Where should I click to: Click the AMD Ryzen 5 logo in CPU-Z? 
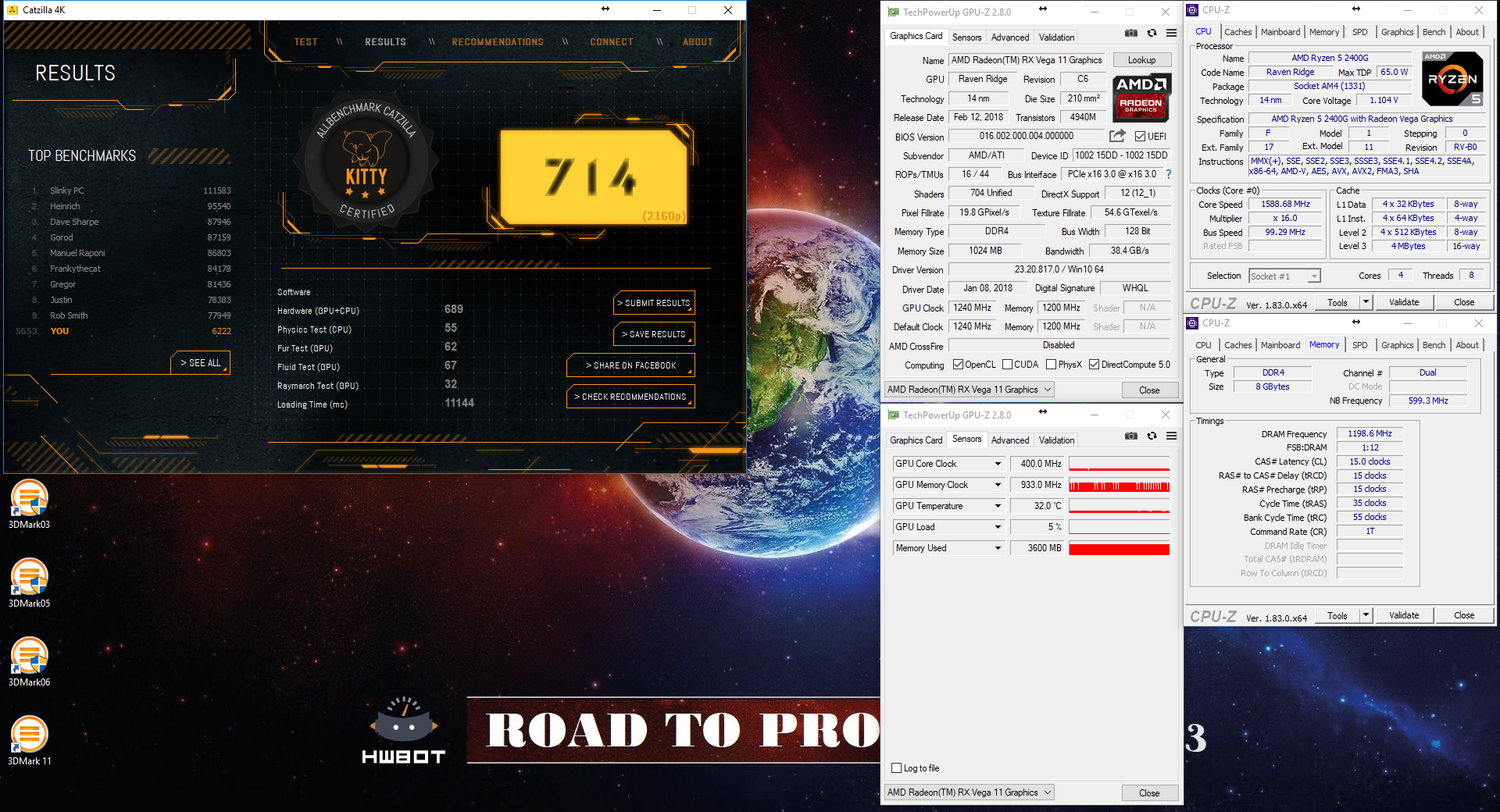[1452, 78]
